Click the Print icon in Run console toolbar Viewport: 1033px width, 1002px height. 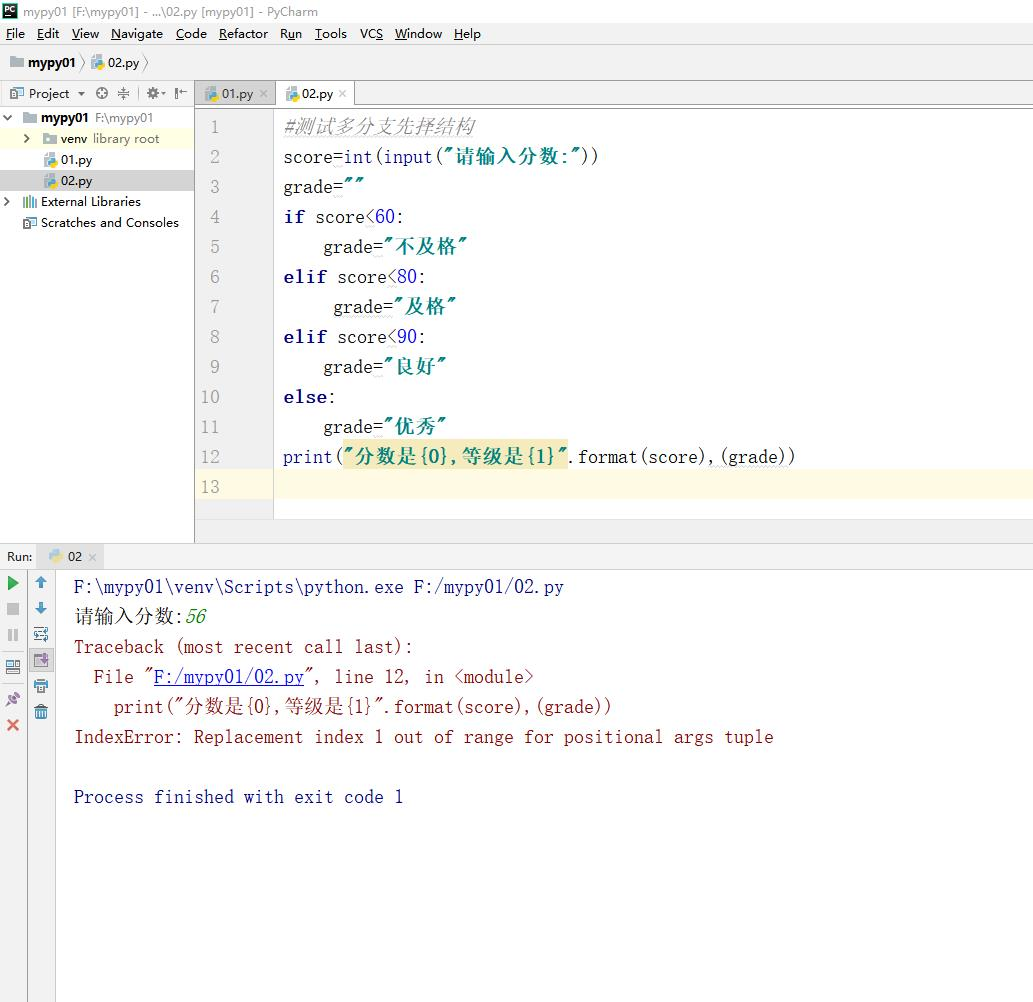tap(41, 686)
